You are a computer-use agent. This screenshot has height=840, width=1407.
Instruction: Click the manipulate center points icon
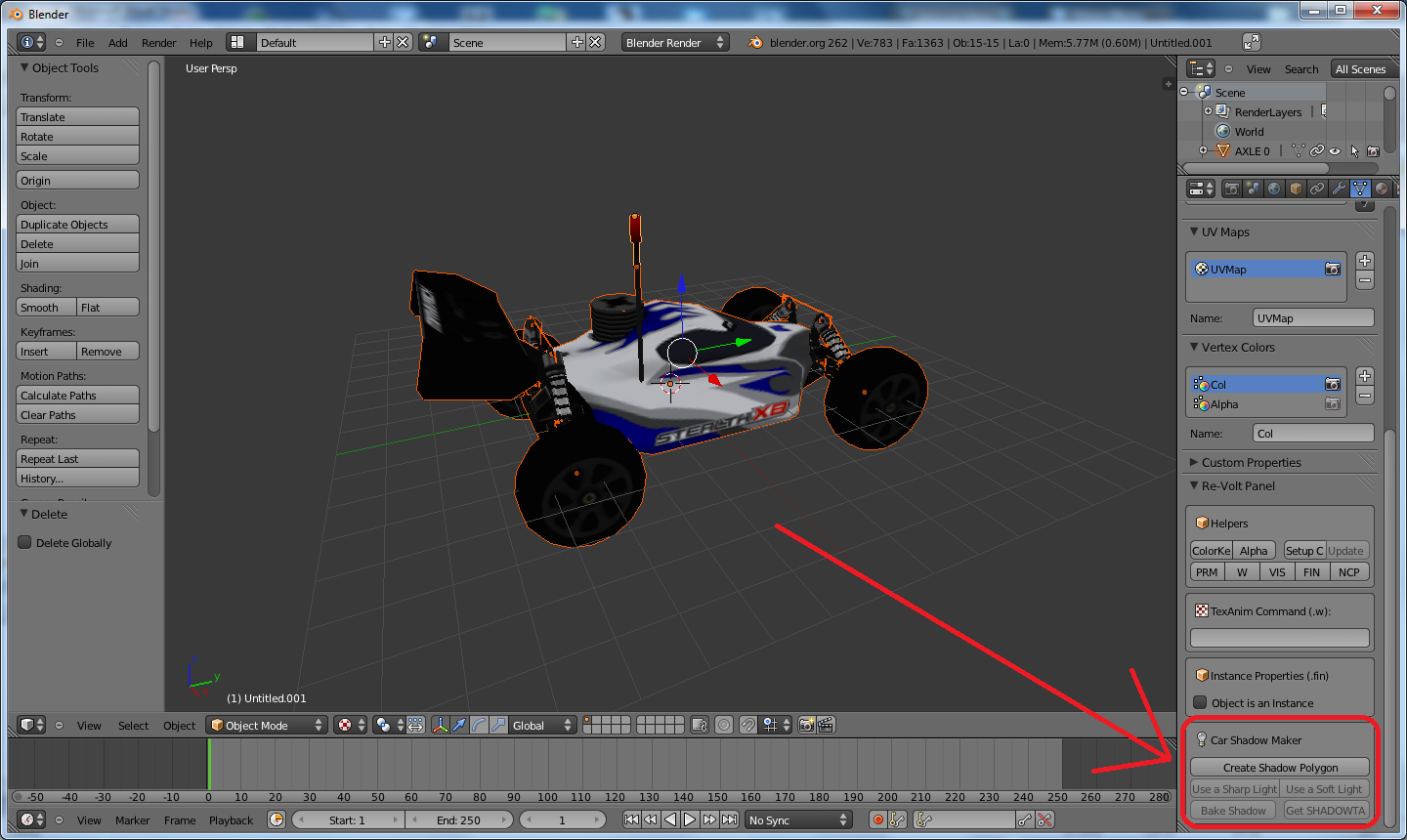pos(416,725)
